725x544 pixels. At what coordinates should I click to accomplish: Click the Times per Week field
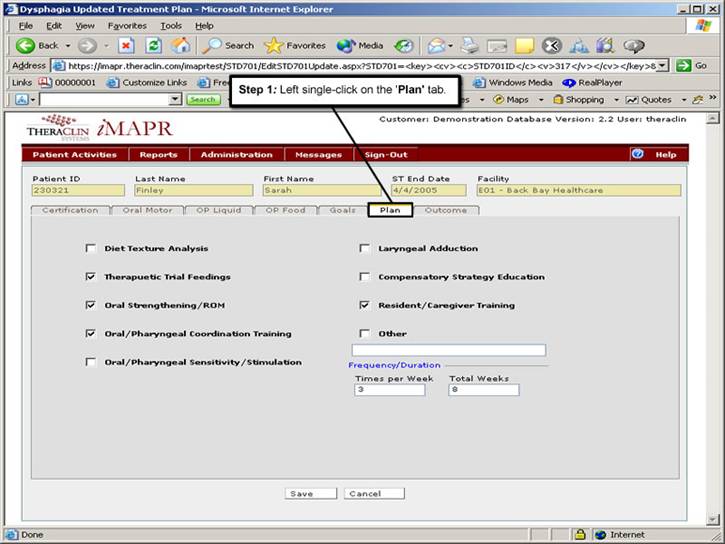click(x=389, y=390)
